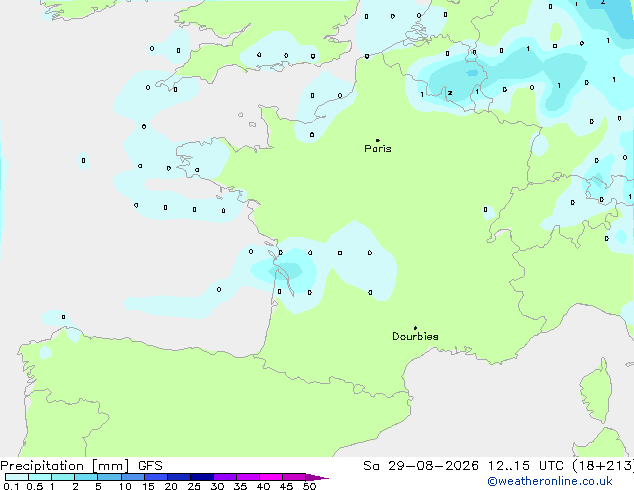This screenshot has width=634, height=490.
Task: Click the Dourbies location label
Action: pyautogui.click(x=415, y=336)
